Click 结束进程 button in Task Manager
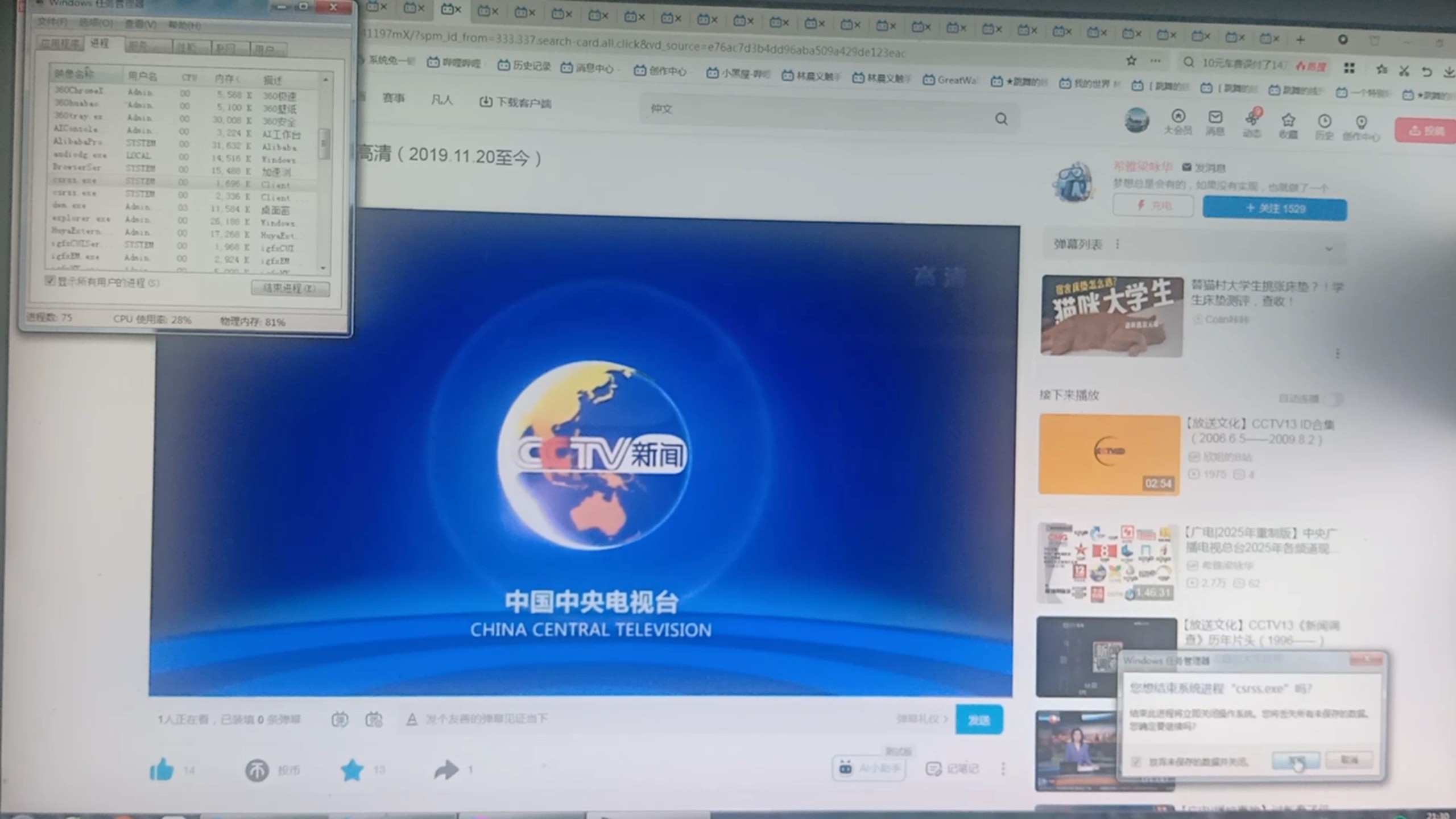This screenshot has width=1456, height=819. 290,288
